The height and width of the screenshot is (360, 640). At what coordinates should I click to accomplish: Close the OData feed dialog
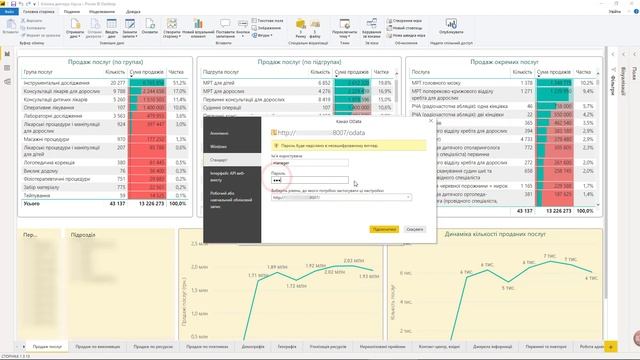[x=431, y=121]
